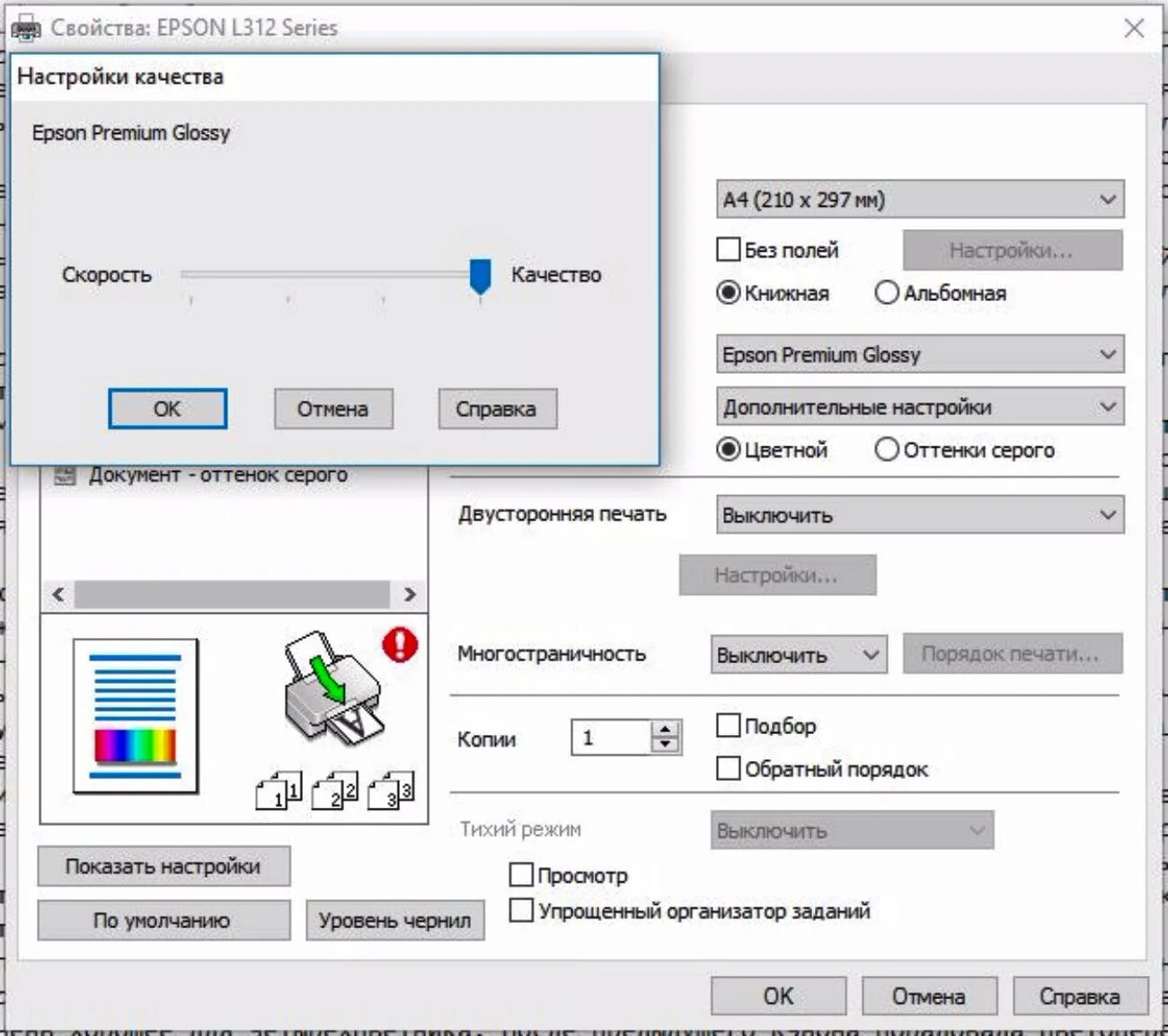
Task: Open the 'Epson Premium Glossy' paper type dropdown
Action: 920,354
